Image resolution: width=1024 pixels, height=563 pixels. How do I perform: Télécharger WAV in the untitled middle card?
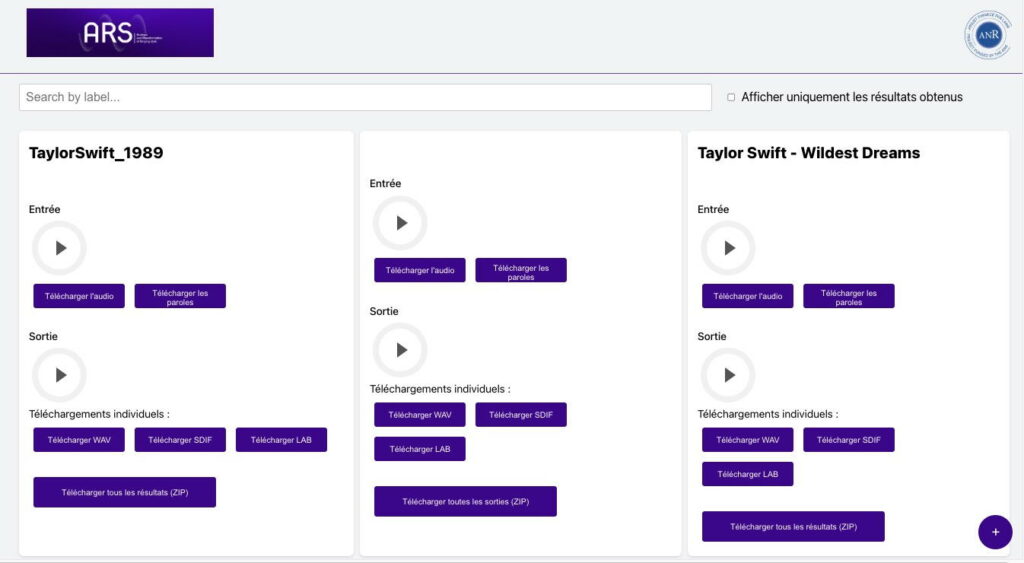pos(420,415)
